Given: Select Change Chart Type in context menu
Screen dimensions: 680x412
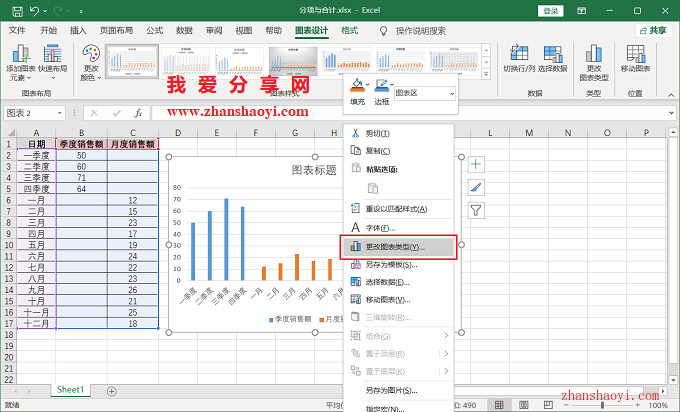Looking at the screenshot, I should coord(399,247).
